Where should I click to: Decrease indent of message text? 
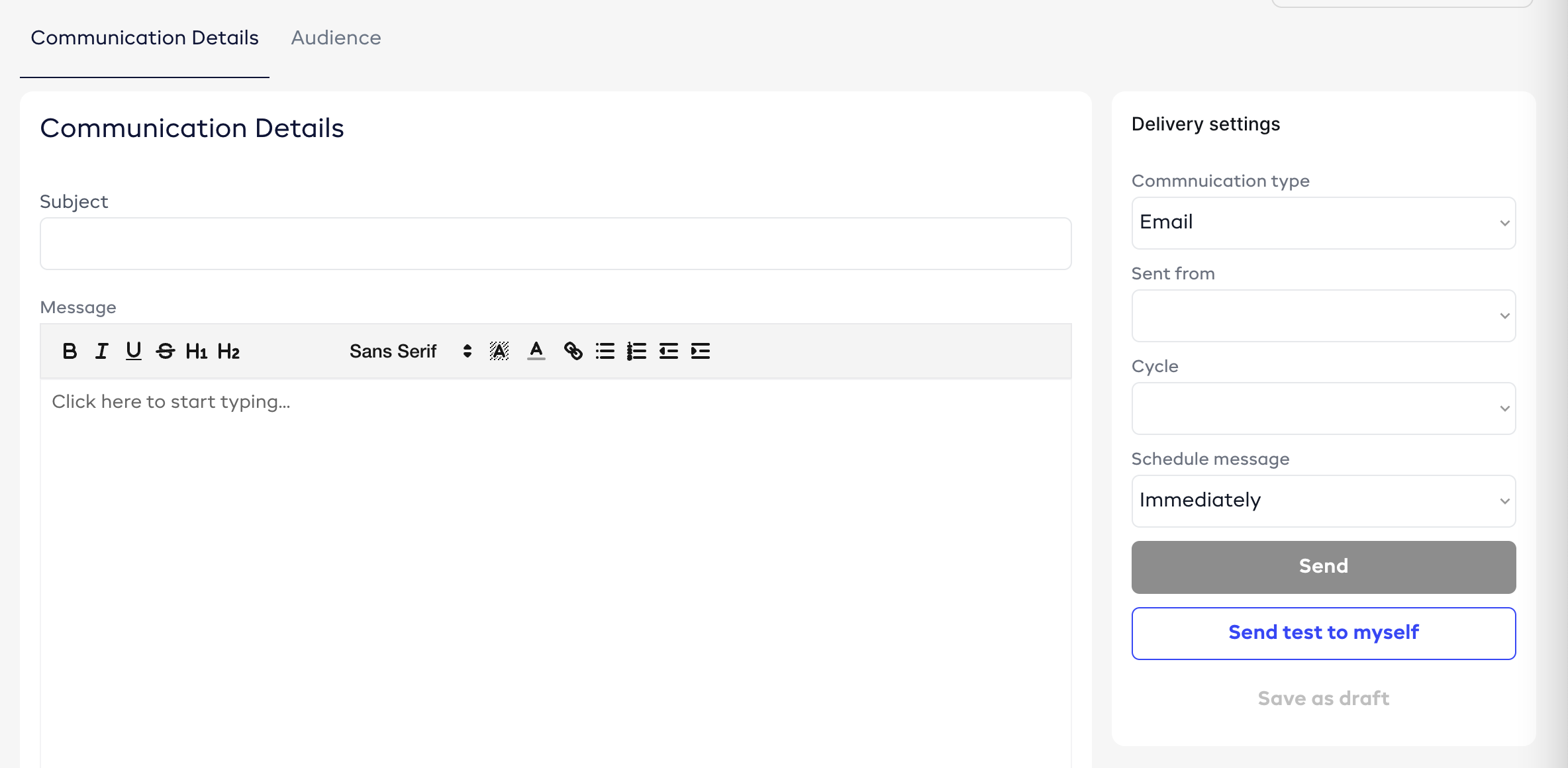tap(668, 351)
